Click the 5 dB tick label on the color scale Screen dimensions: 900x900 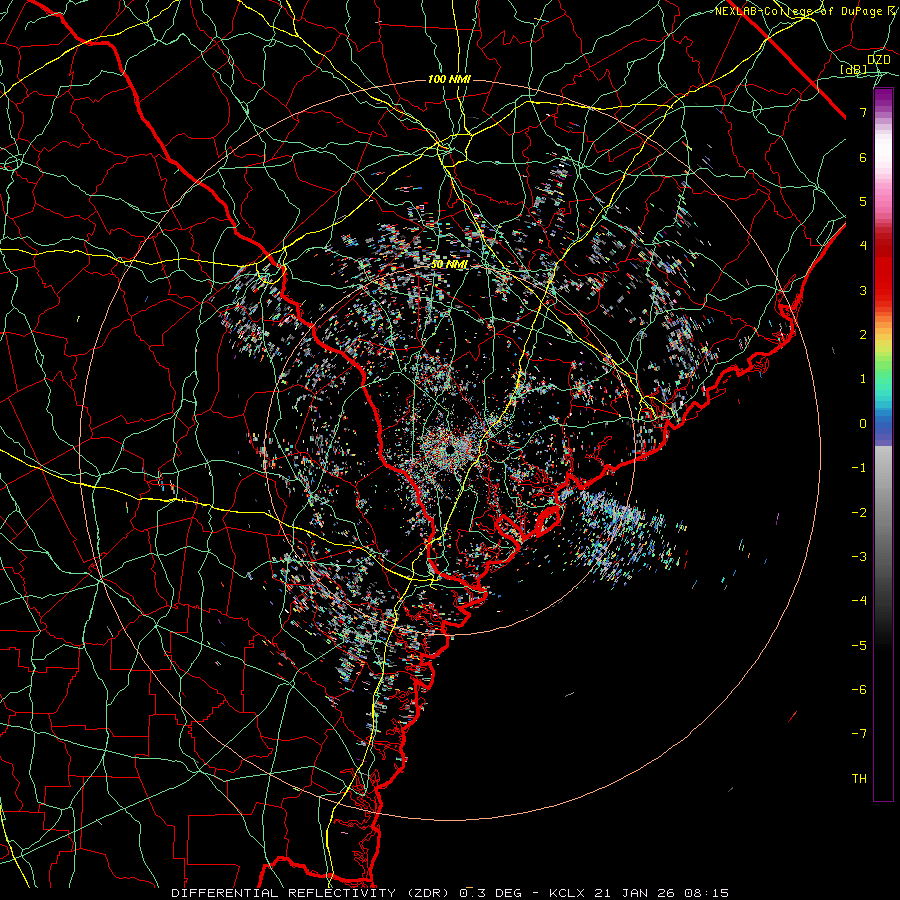point(863,201)
